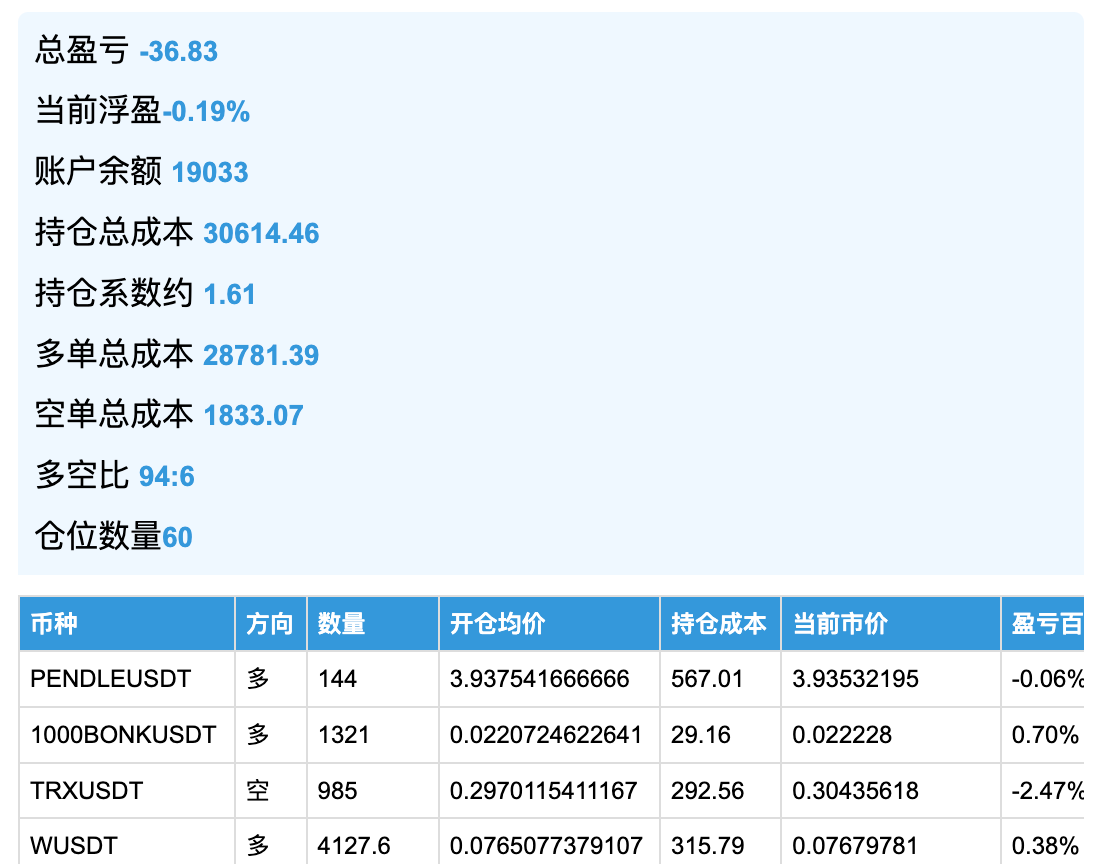The height and width of the screenshot is (864, 1104).
Task: Click position cost 29.16
Action: 701,734
